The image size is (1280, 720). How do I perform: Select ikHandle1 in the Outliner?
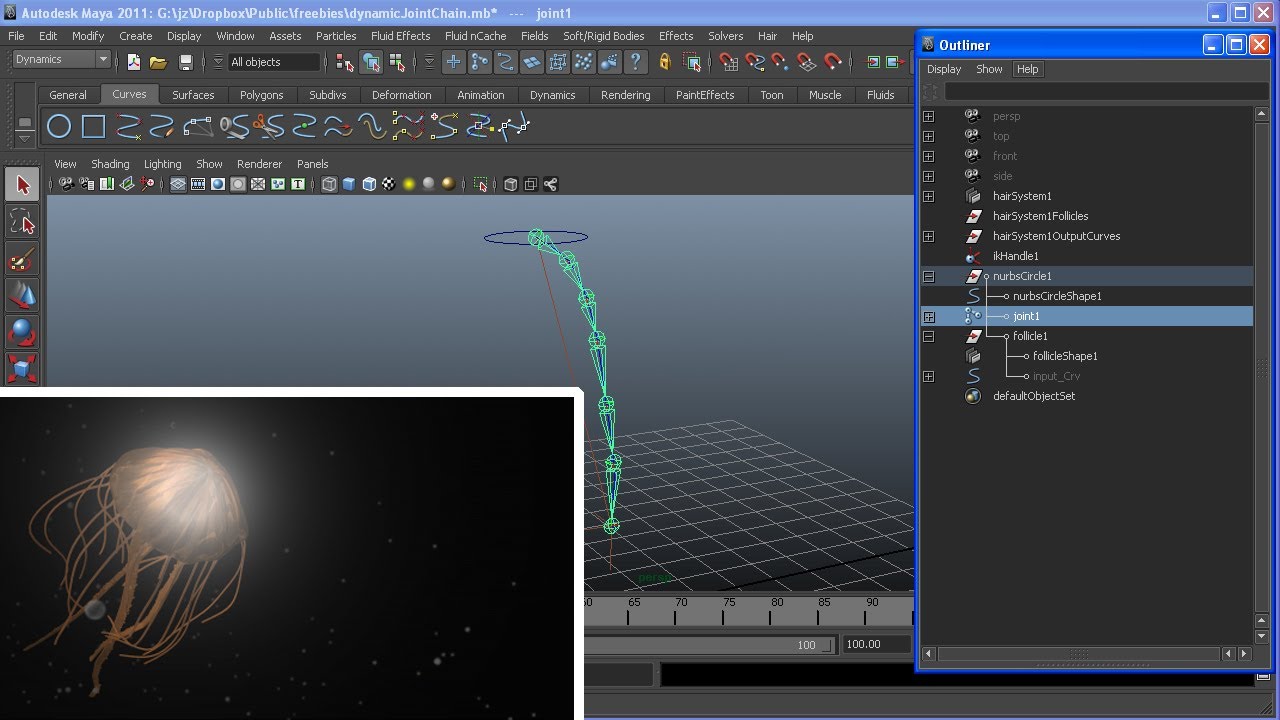[x=1015, y=256]
